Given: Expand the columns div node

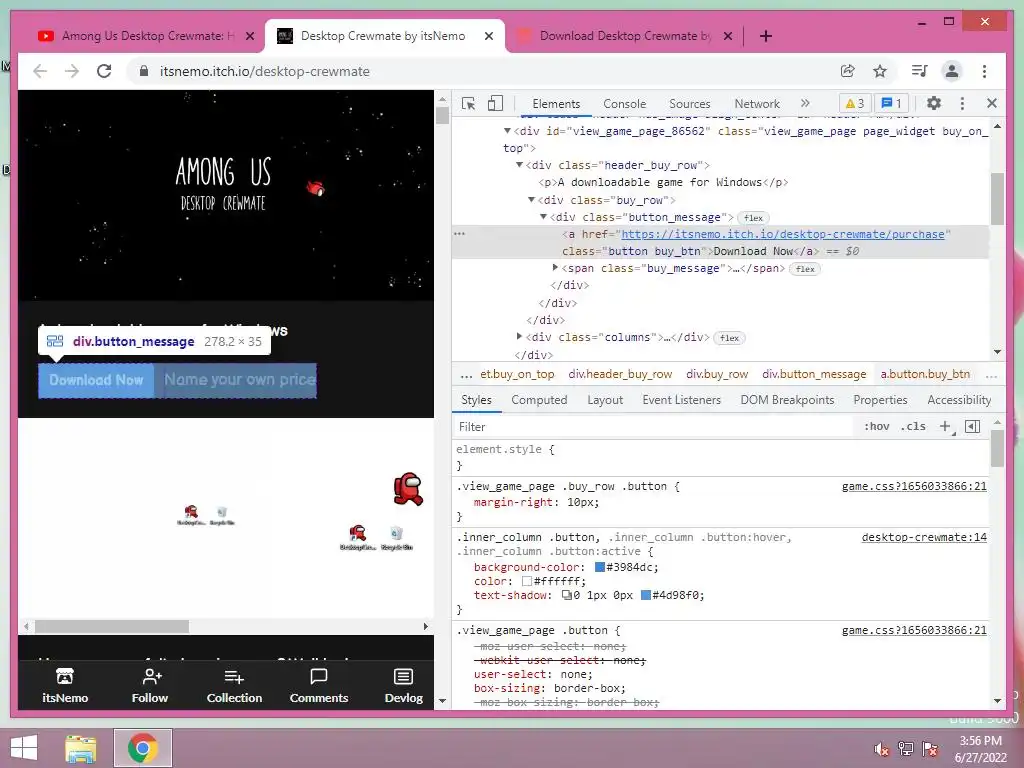Looking at the screenshot, I should click(x=520, y=336).
